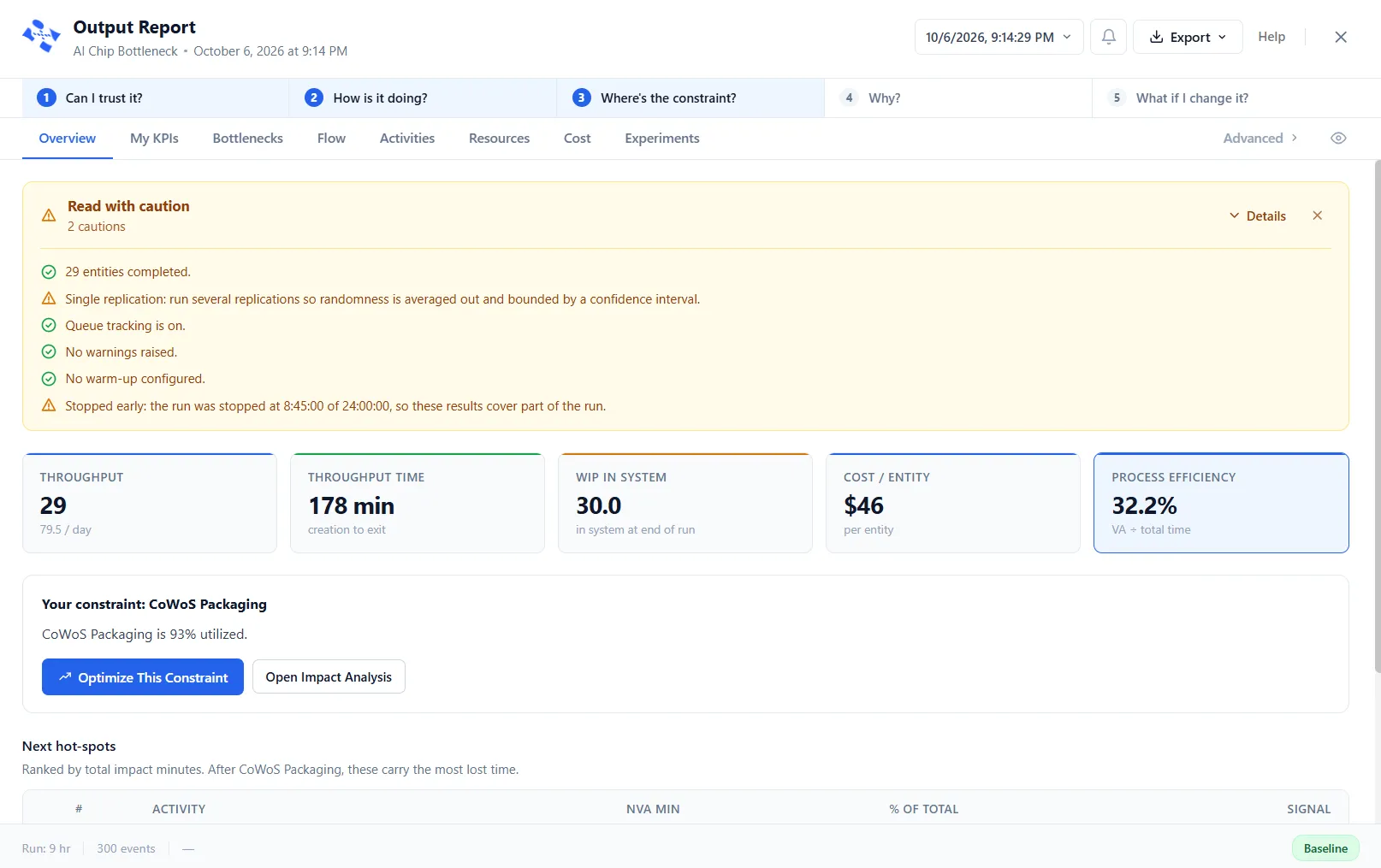Select the Process Efficiency card
1381x868 pixels.
tap(1221, 503)
